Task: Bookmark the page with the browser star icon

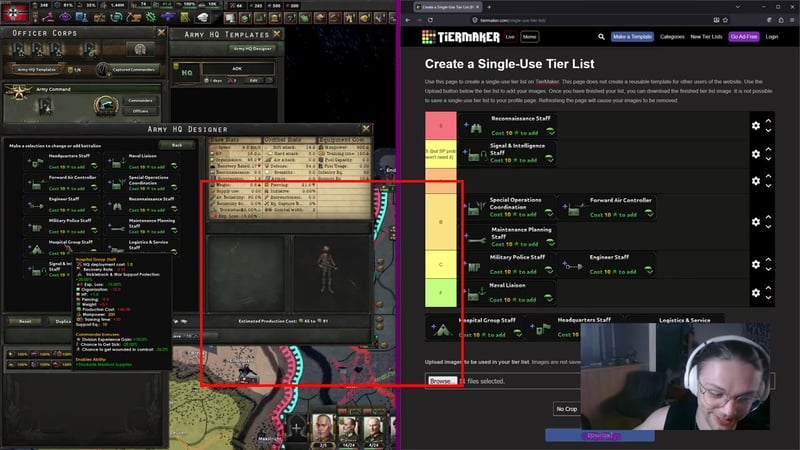Action: coord(725,20)
